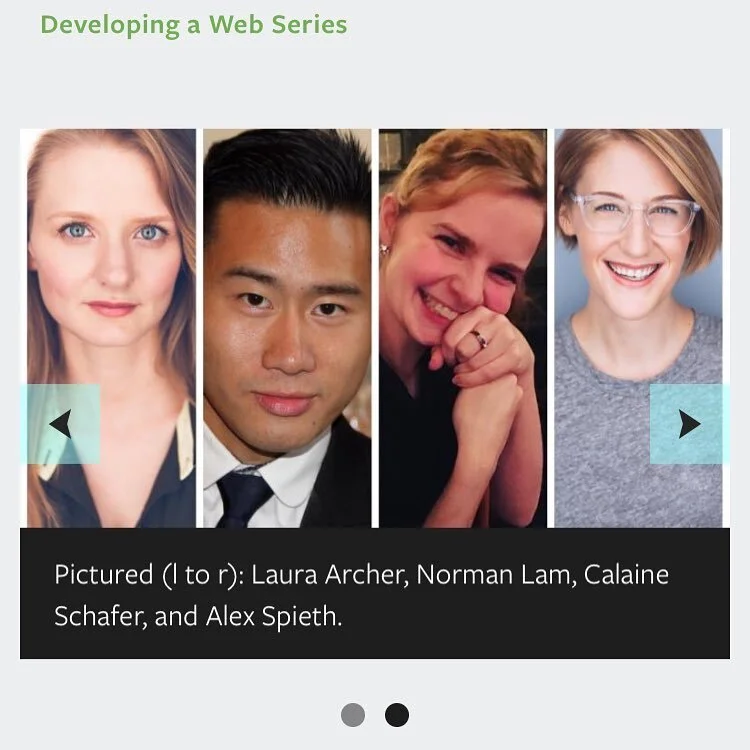The height and width of the screenshot is (750, 750).
Task: Go to the previous slide with left arrow
Action: click(60, 424)
